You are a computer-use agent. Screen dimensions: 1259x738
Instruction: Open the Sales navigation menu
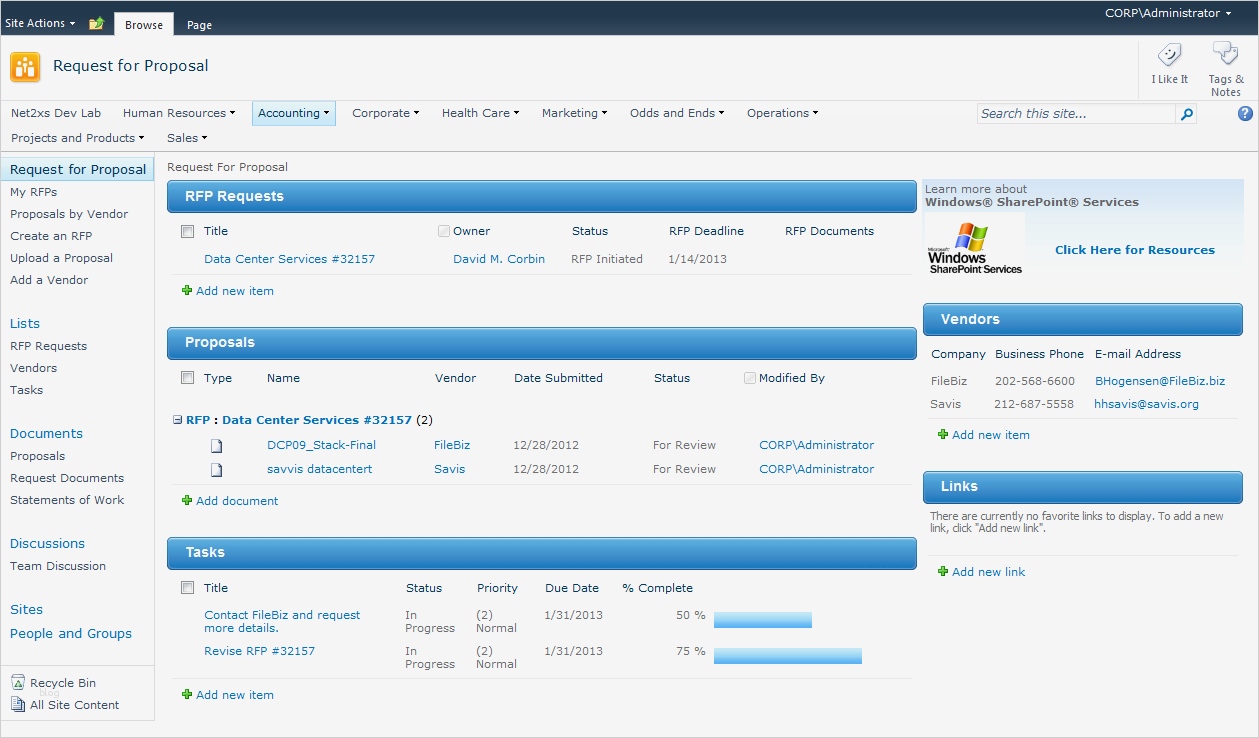point(187,138)
